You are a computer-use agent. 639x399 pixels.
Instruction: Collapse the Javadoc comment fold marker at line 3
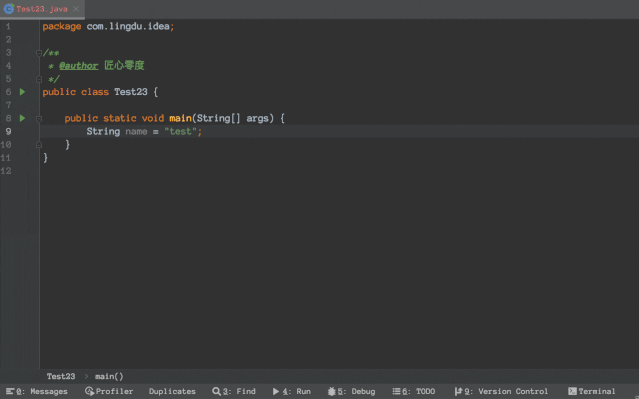pos(39,53)
